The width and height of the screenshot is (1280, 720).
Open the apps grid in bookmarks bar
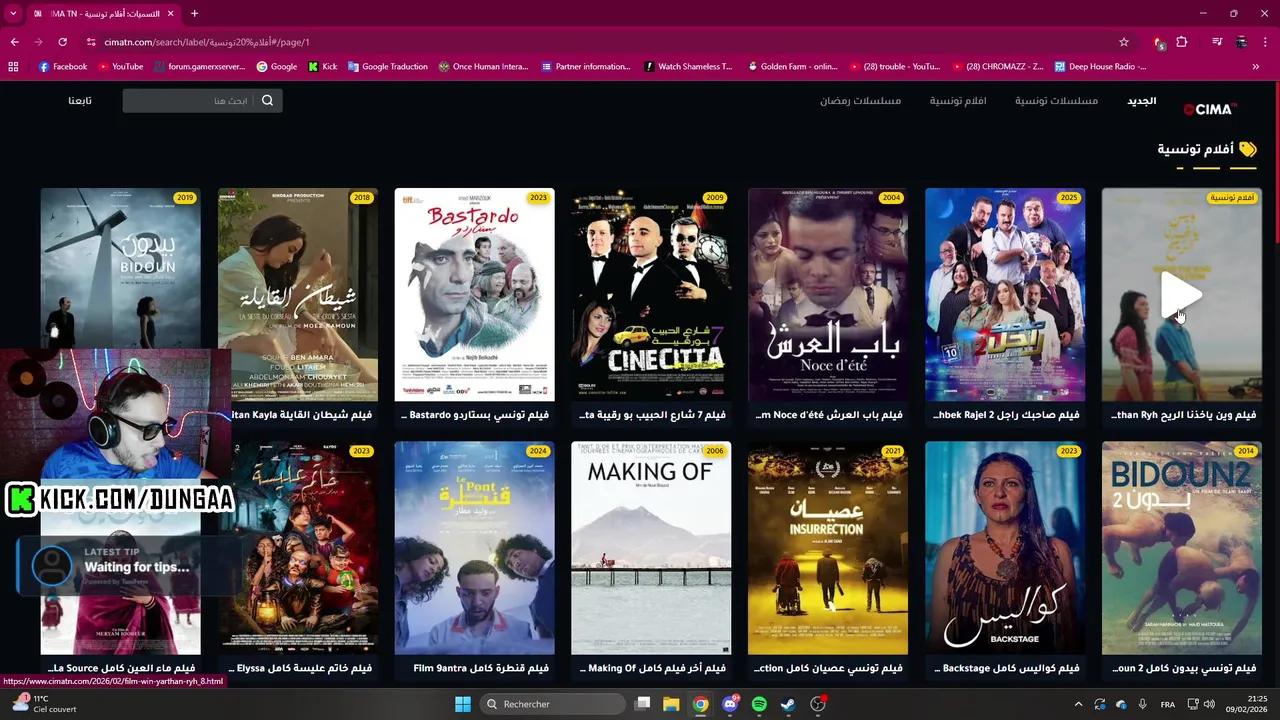pos(13,67)
